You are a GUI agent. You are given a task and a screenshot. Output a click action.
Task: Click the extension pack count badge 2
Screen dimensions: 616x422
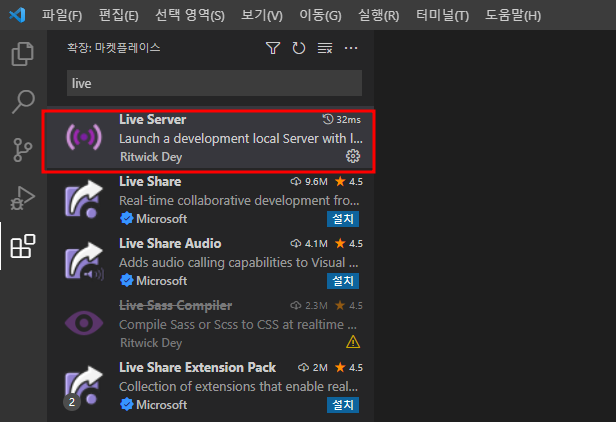point(72,402)
